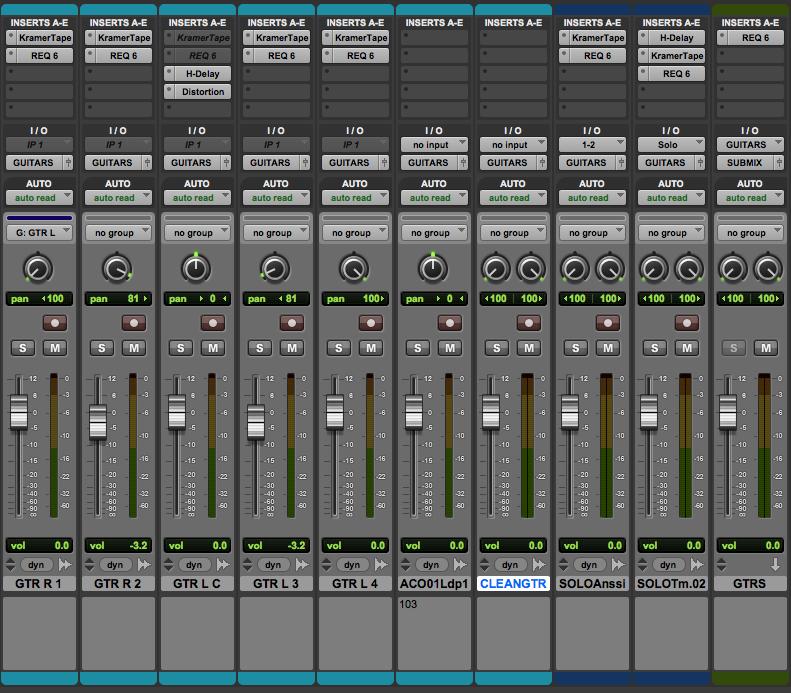The image size is (791, 693).
Task: Open KramerTape plugin on SOLOAnssi
Action: (598, 37)
